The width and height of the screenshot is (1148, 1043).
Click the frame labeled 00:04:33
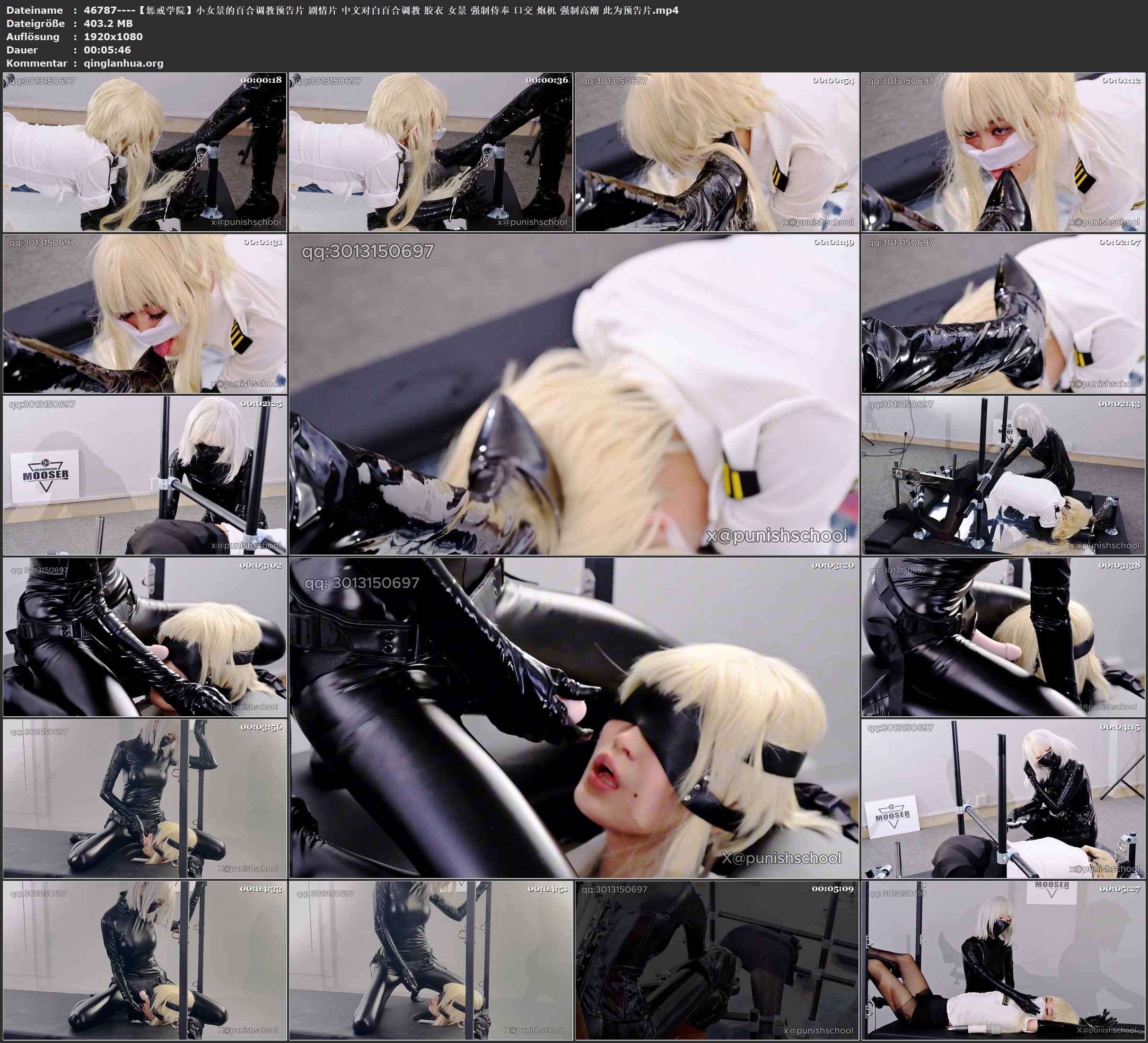(x=145, y=960)
